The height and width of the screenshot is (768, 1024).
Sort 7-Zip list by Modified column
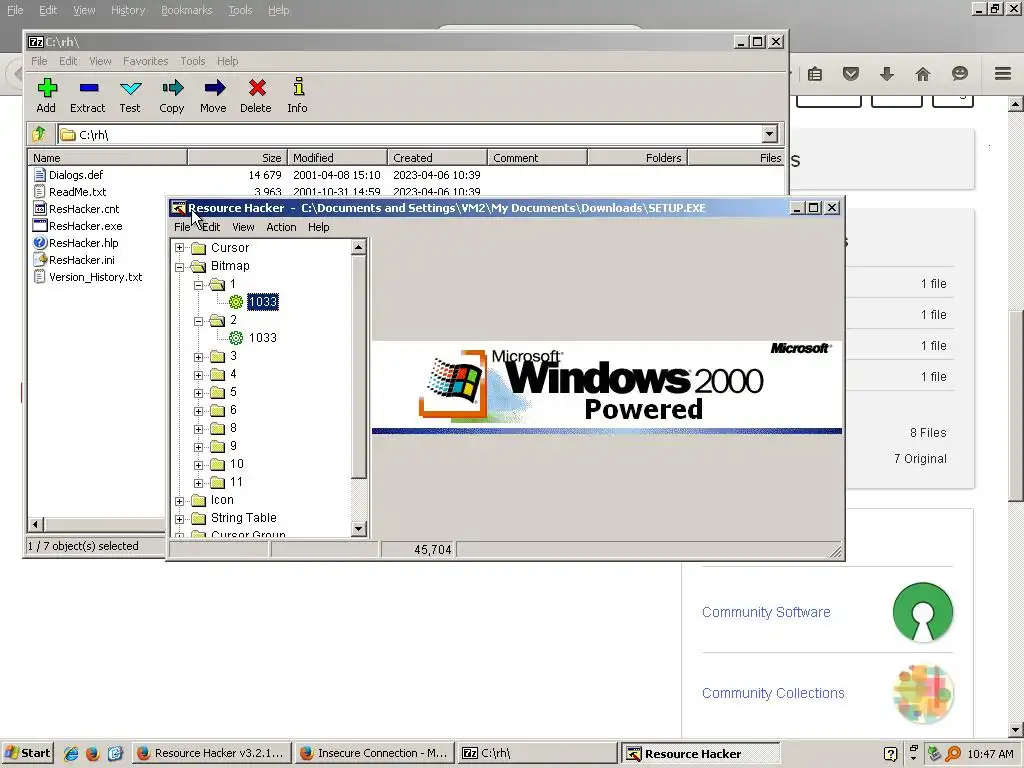tap(338, 158)
